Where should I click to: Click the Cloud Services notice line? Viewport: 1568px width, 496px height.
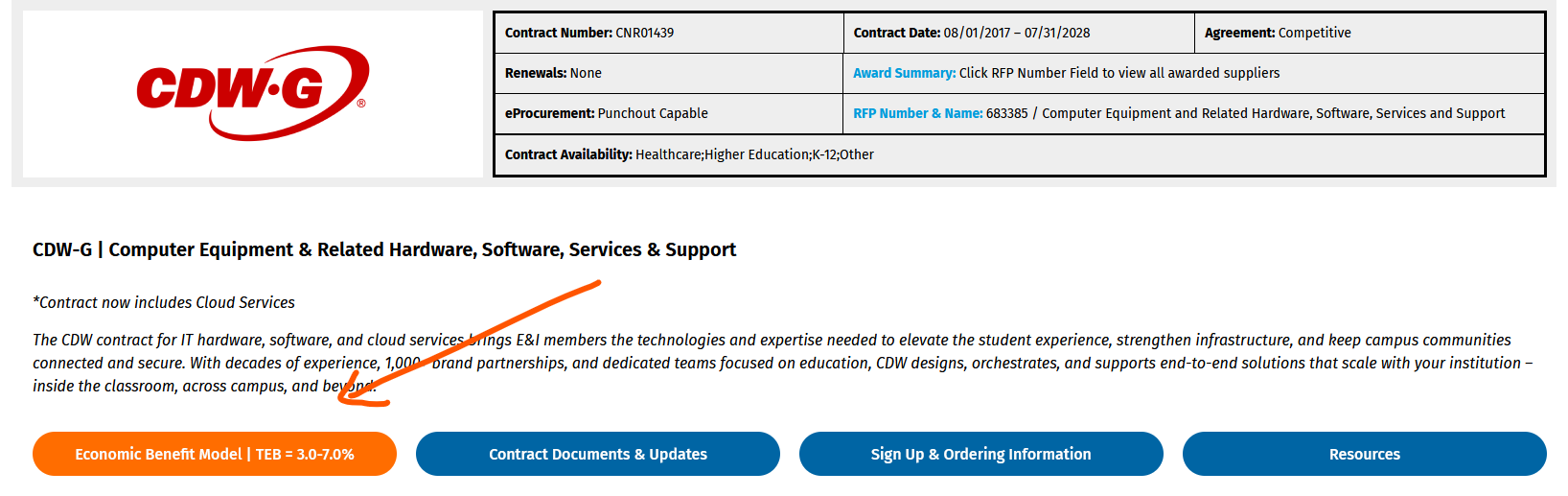pos(164,302)
